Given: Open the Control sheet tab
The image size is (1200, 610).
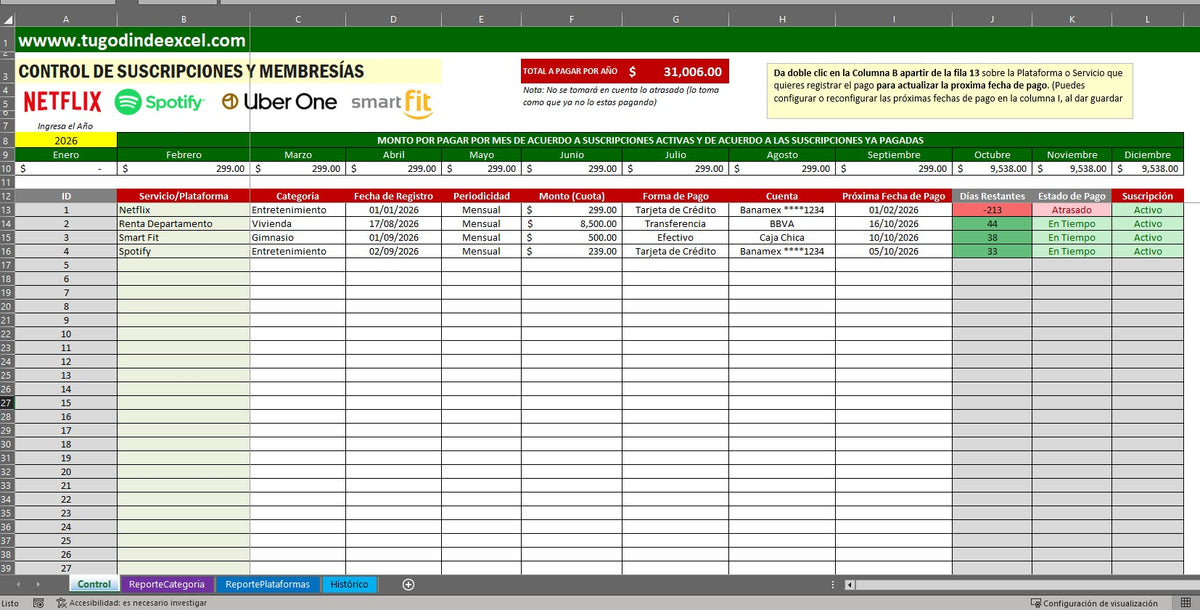Looking at the screenshot, I should pos(94,584).
